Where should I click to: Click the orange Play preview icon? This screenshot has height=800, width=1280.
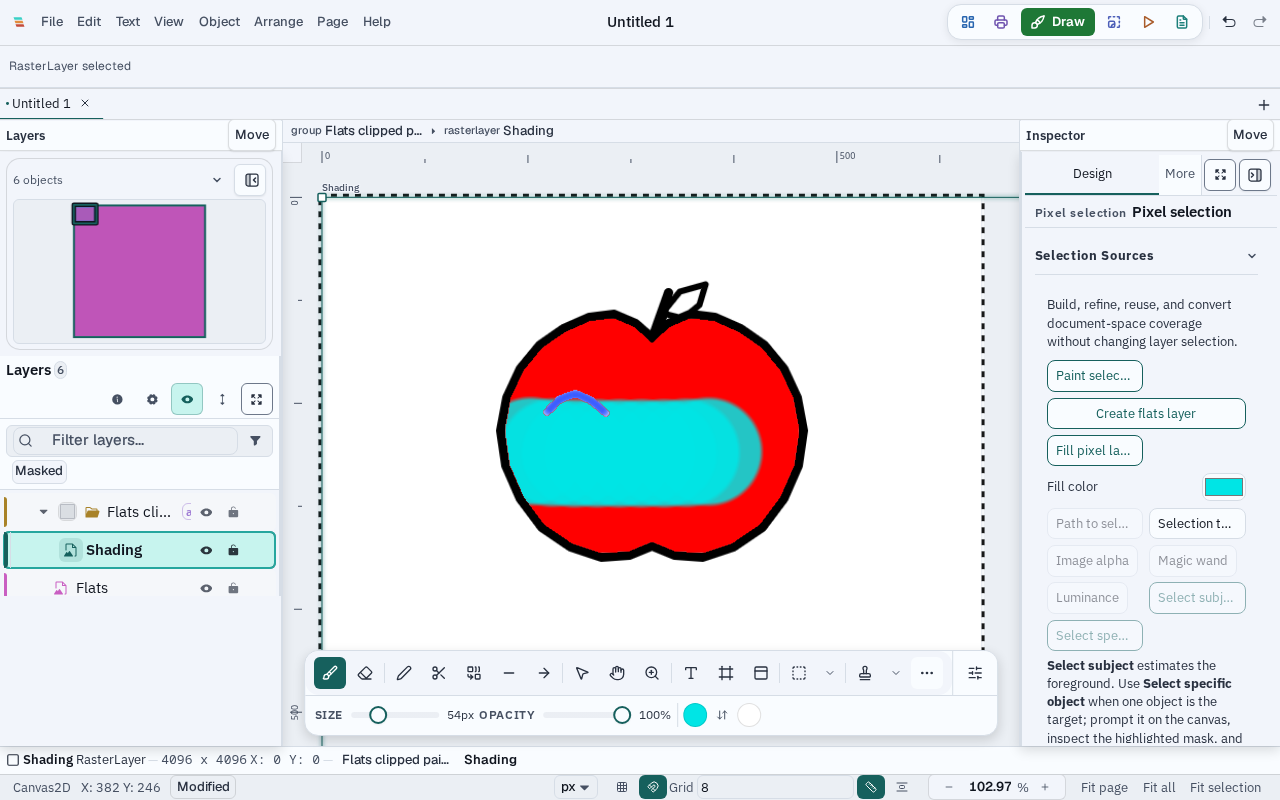click(1149, 22)
